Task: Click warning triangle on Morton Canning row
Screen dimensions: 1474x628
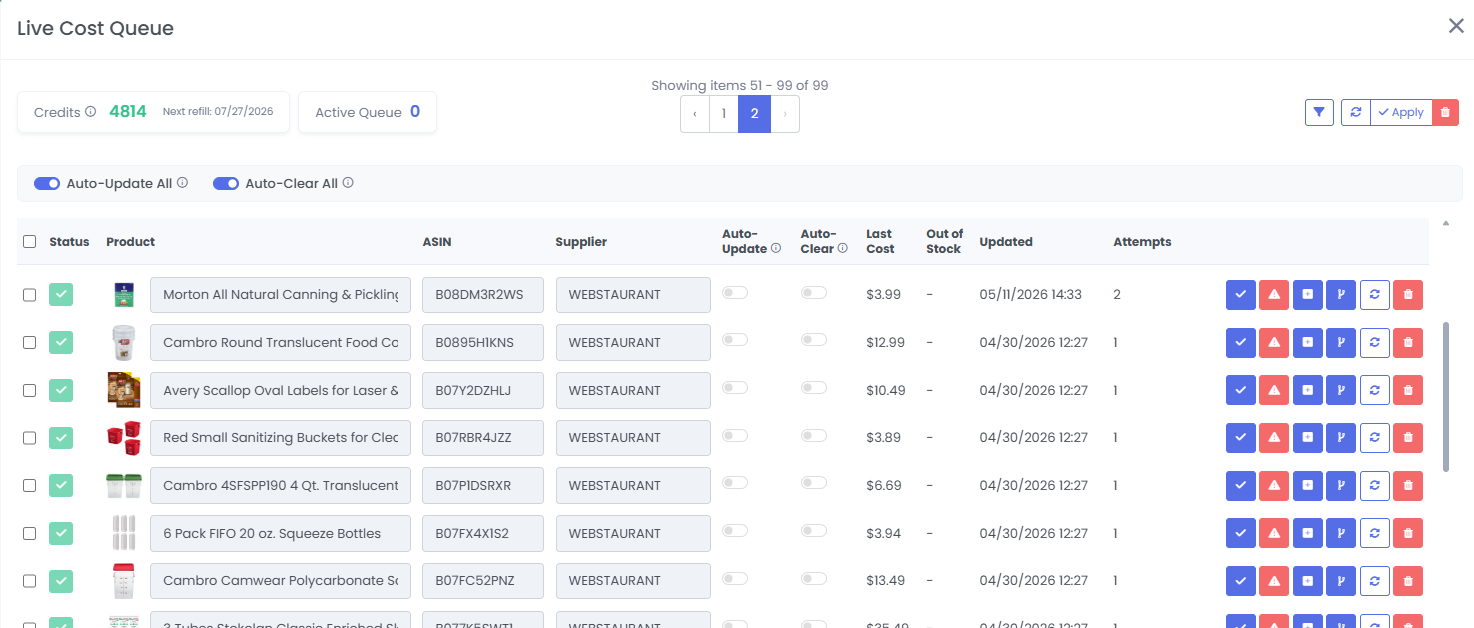Action: [x=1274, y=294]
